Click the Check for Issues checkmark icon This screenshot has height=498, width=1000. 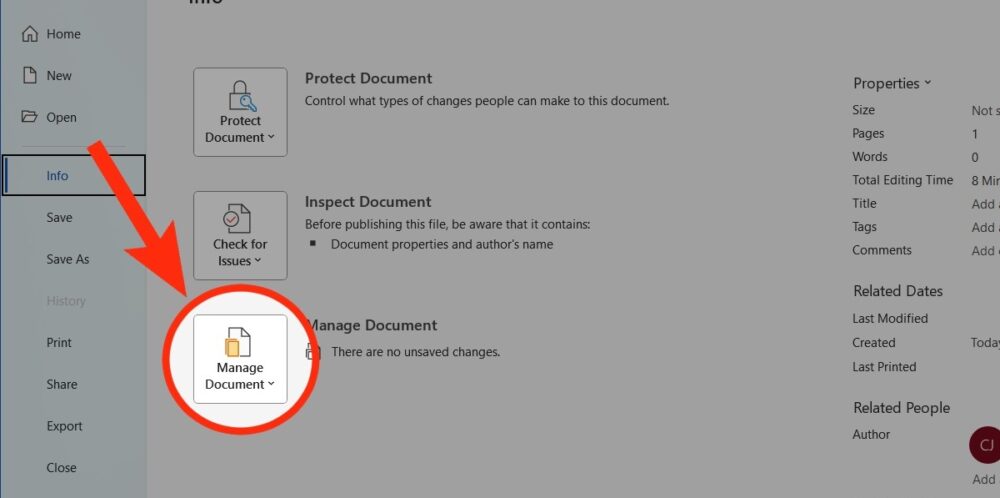[237, 219]
